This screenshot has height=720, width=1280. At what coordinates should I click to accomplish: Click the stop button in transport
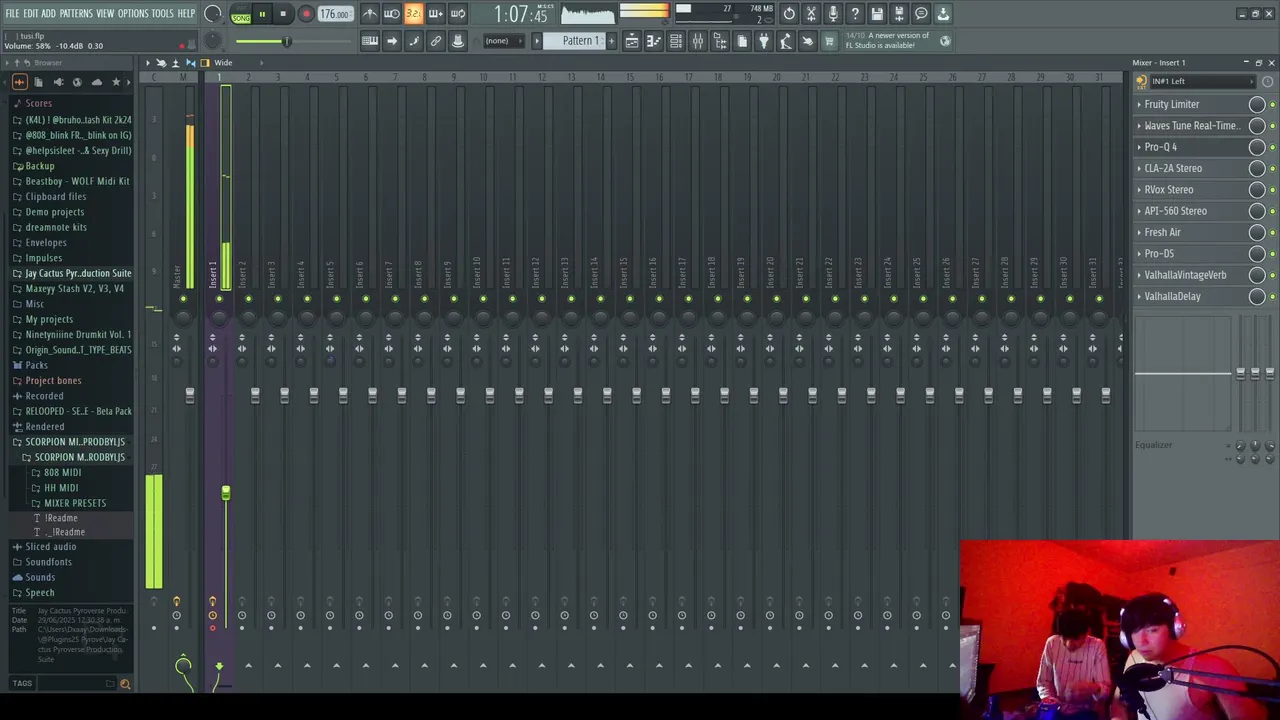click(x=283, y=14)
